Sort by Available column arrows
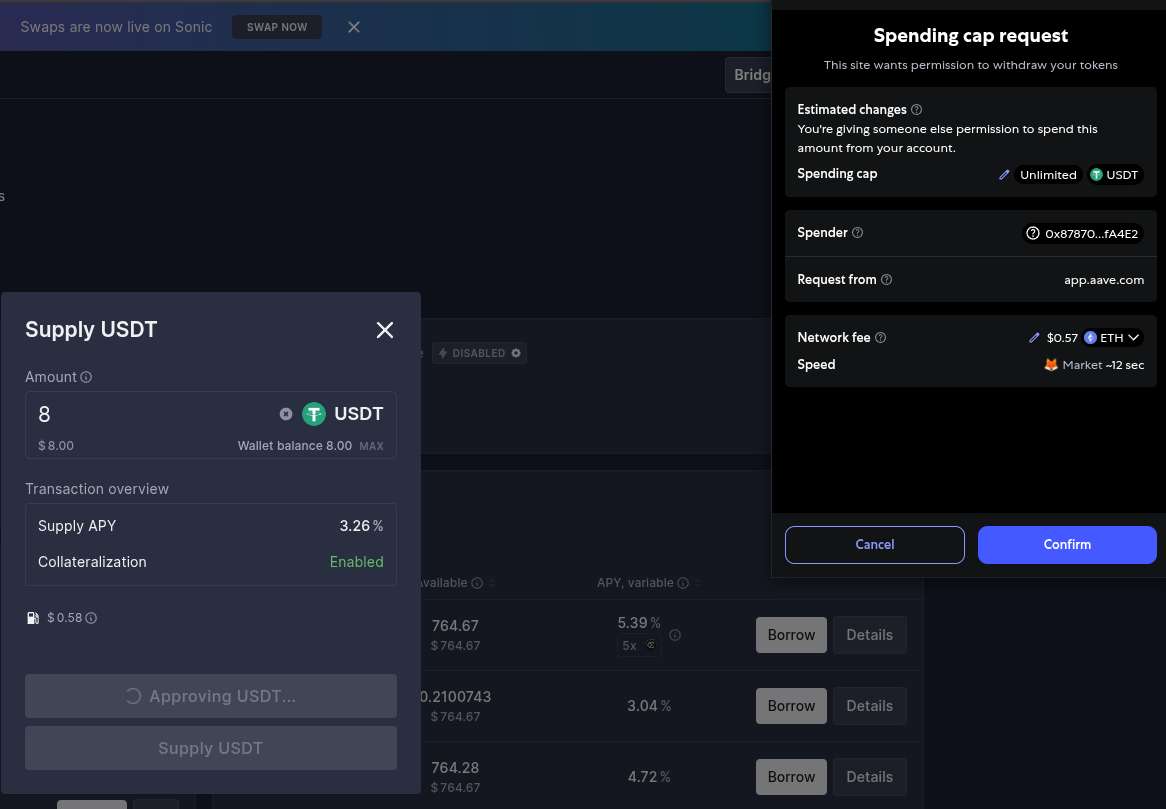 [x=492, y=583]
